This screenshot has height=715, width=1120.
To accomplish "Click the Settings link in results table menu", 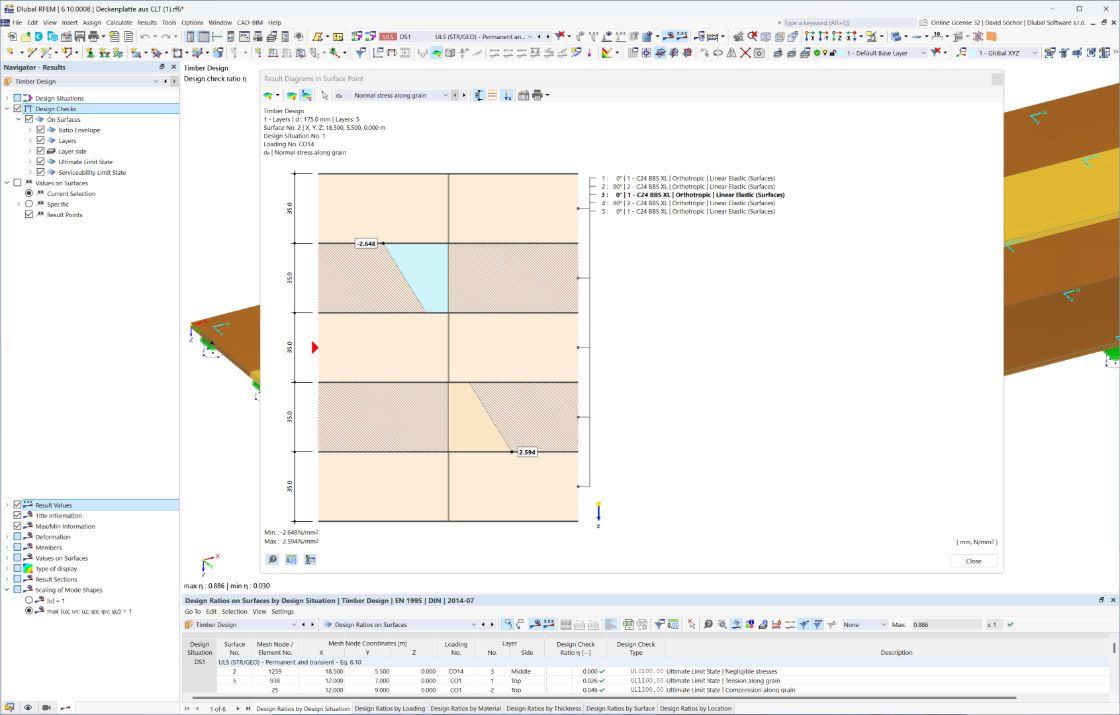I will (x=282, y=611).
